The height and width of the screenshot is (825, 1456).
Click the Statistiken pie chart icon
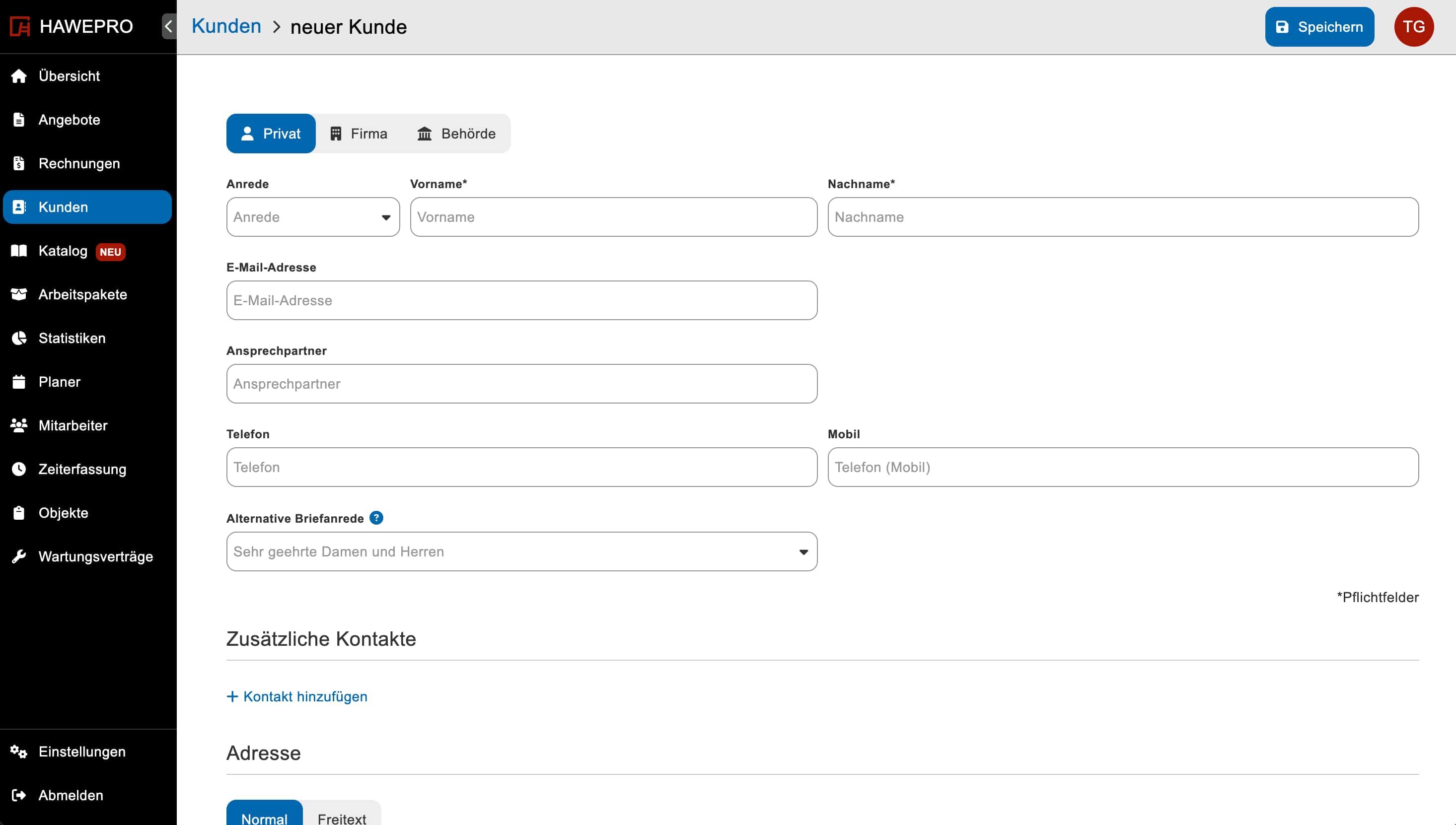pos(19,338)
